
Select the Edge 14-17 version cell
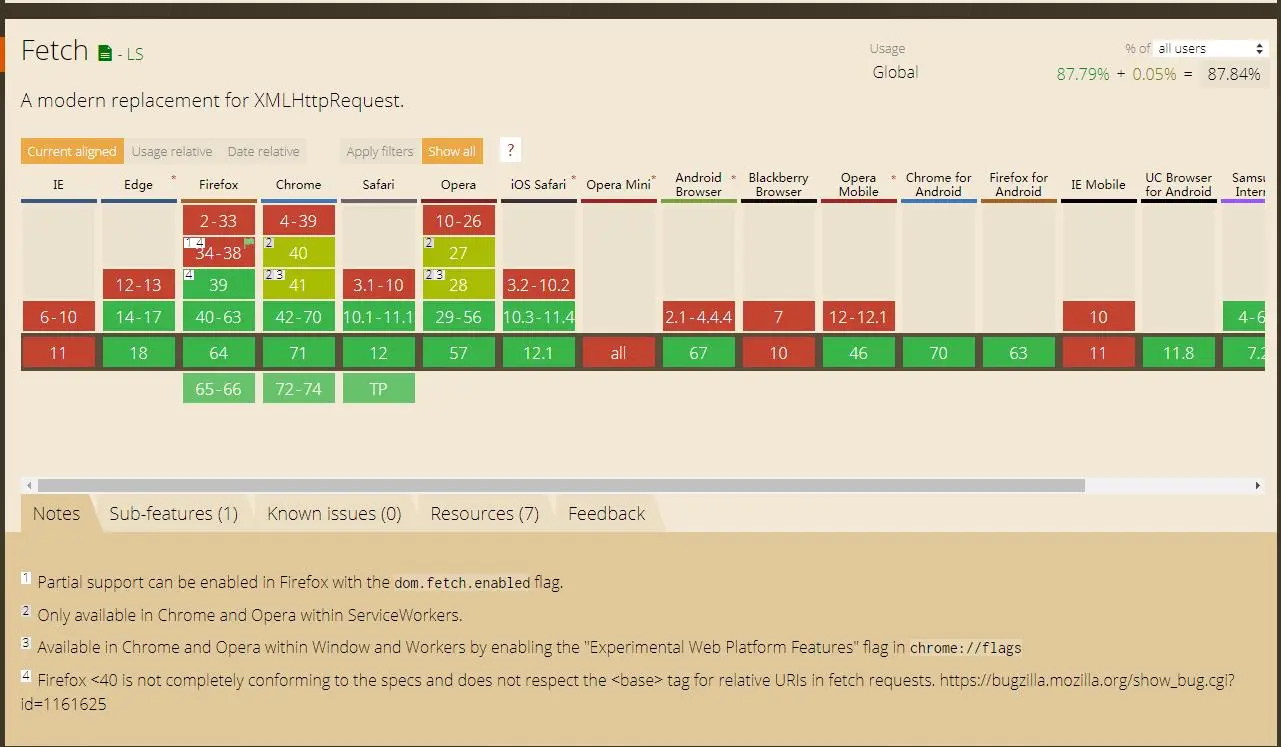click(138, 317)
